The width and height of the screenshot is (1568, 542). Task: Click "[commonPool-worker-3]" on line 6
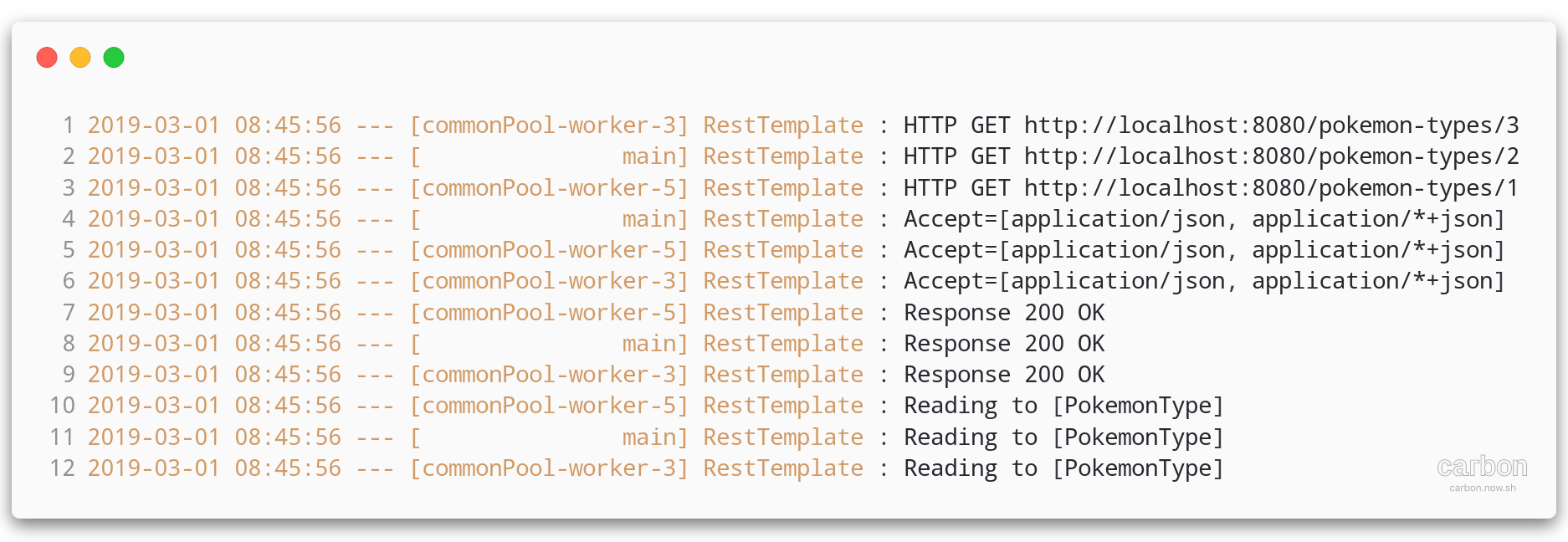click(549, 281)
